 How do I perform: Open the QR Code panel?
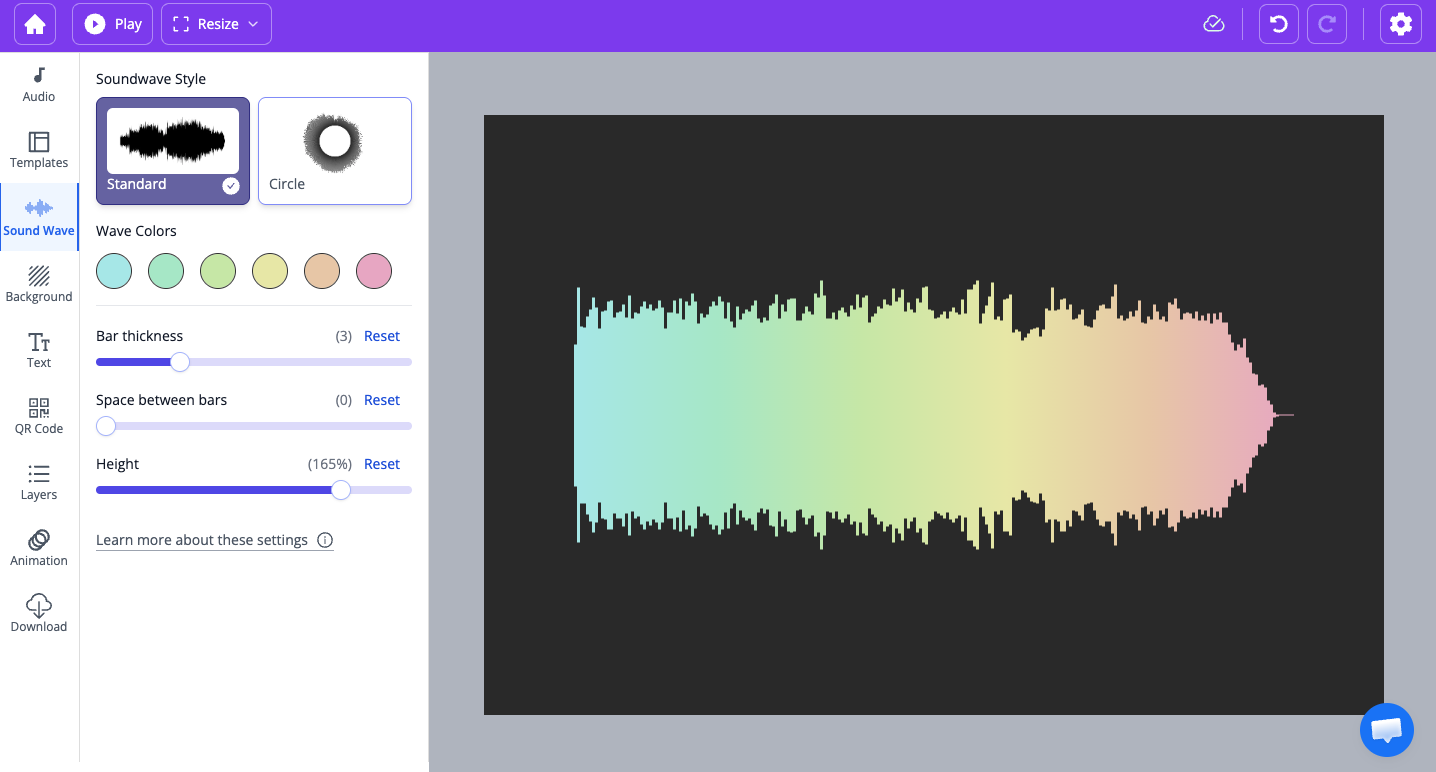39,416
